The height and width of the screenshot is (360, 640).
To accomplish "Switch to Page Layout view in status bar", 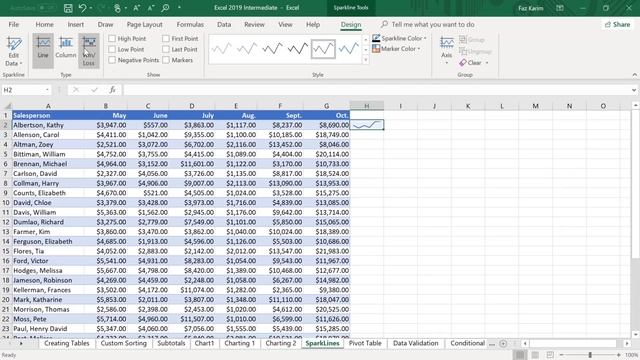I will click(535, 355).
